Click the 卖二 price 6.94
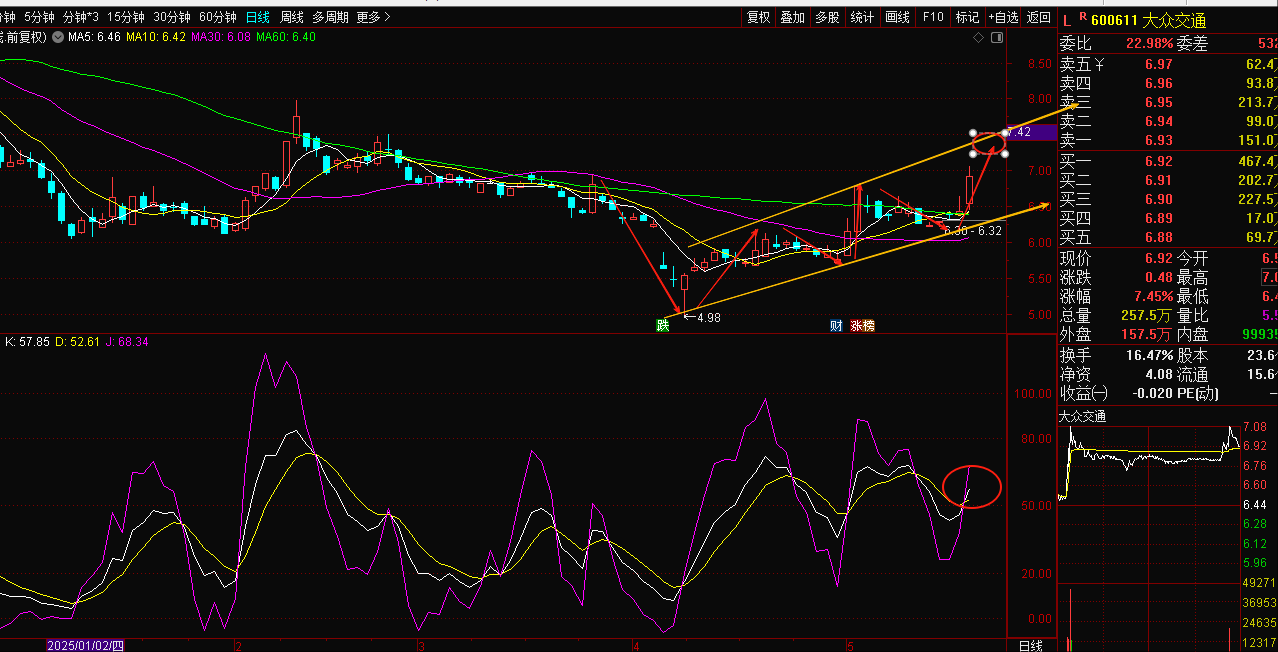Image resolution: width=1278 pixels, height=652 pixels. pyautogui.click(x=1158, y=122)
